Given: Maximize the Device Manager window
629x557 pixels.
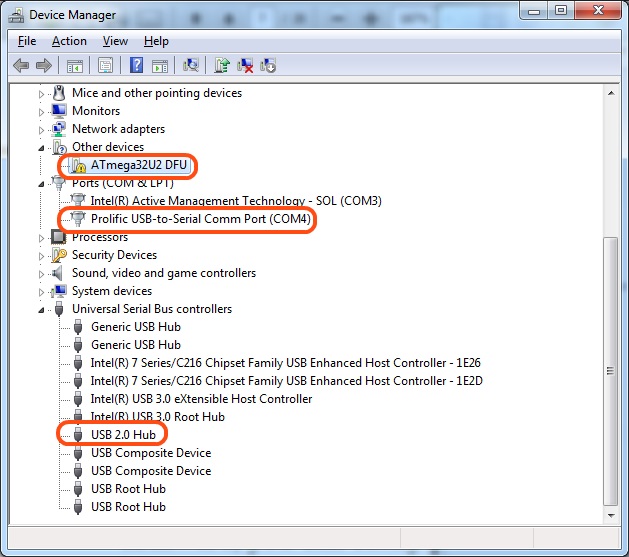Looking at the screenshot, I should pyautogui.click(x=561, y=10).
